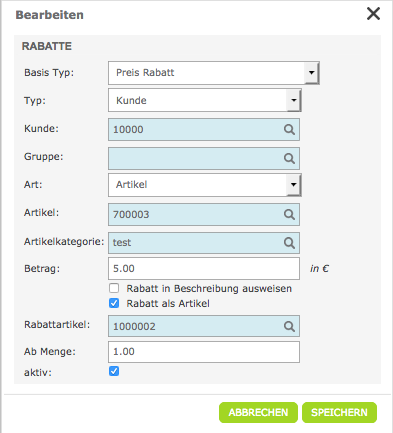Click the Artikel field search icon
The width and height of the screenshot is (393, 433).
(289, 214)
